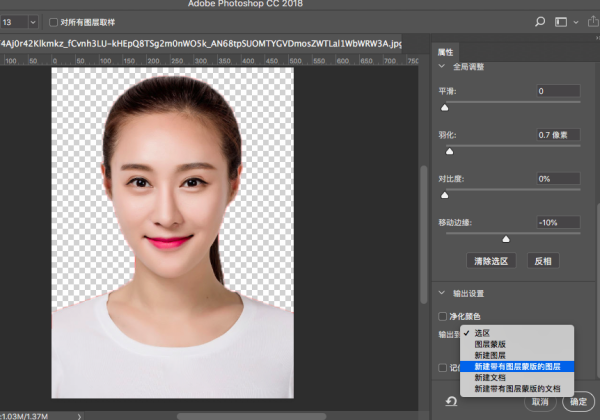Tick the remember settings checkbox below 输出到

pos(442,368)
